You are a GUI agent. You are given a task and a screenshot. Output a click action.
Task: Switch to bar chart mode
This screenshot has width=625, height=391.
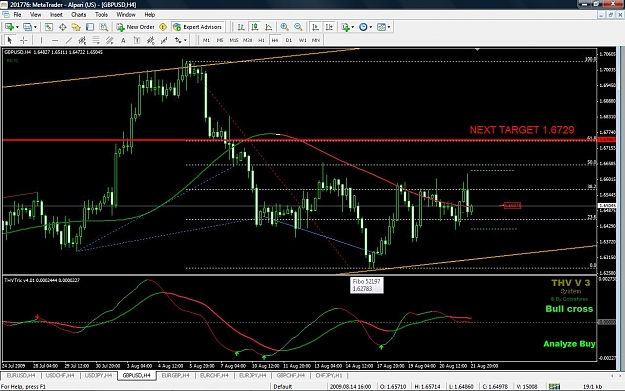click(x=241, y=27)
